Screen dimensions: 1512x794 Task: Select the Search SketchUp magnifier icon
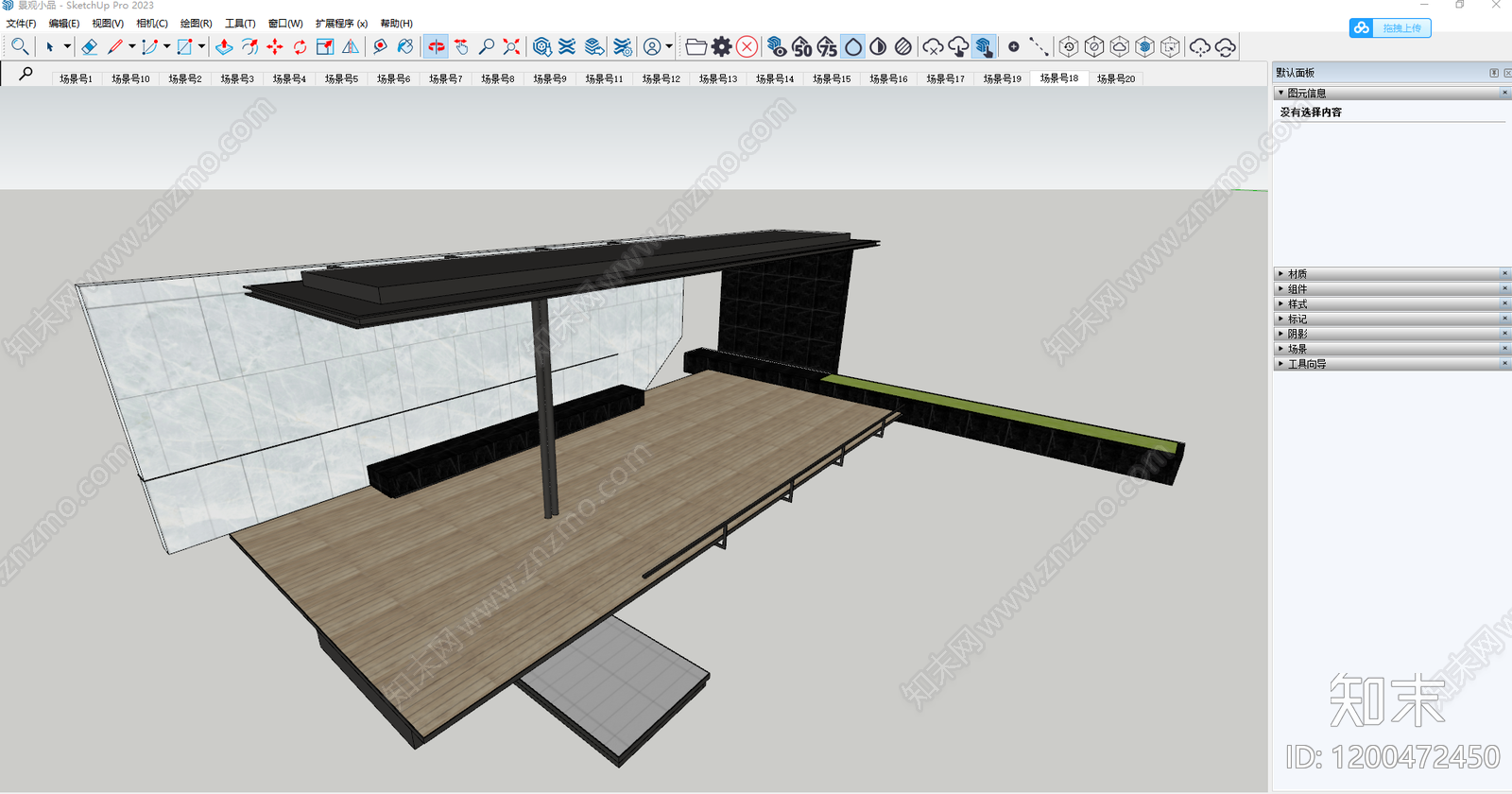coord(19,46)
